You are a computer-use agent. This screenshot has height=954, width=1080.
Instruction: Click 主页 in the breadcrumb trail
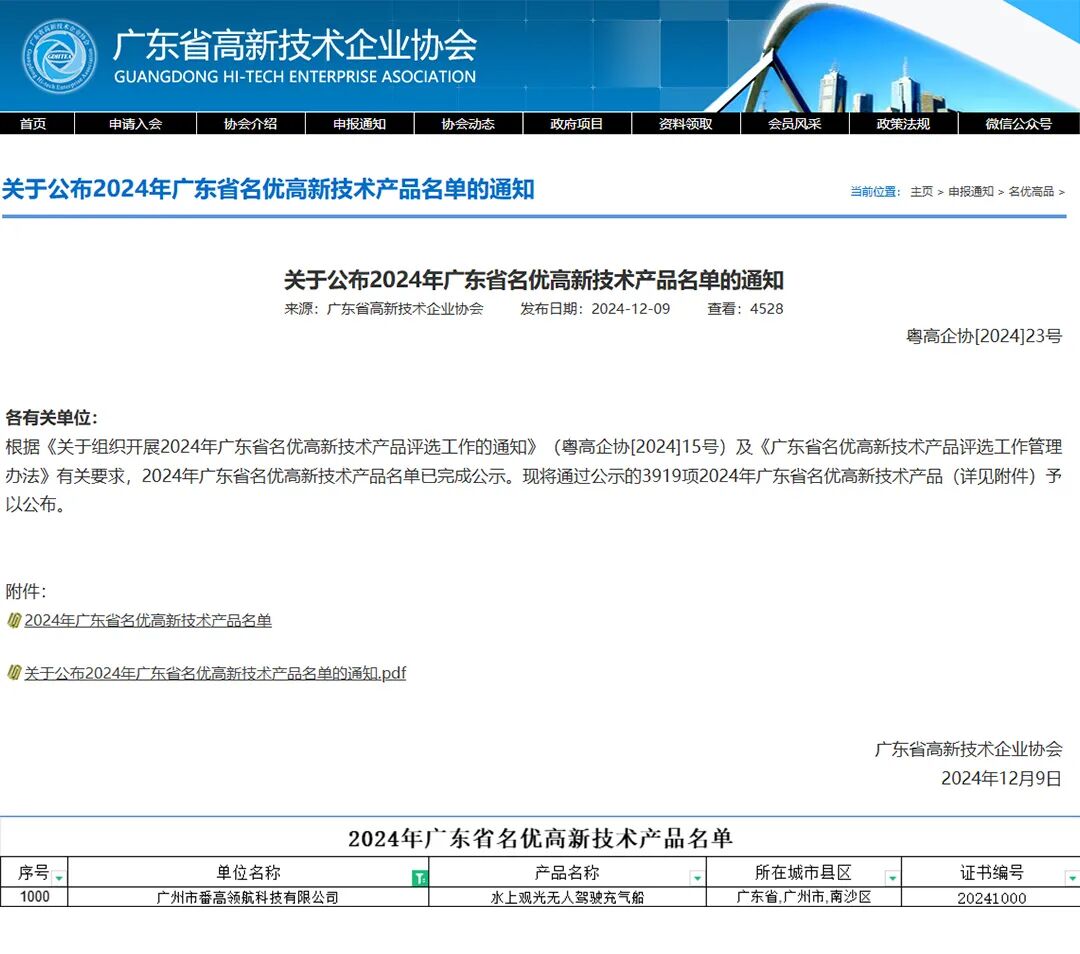point(921,191)
